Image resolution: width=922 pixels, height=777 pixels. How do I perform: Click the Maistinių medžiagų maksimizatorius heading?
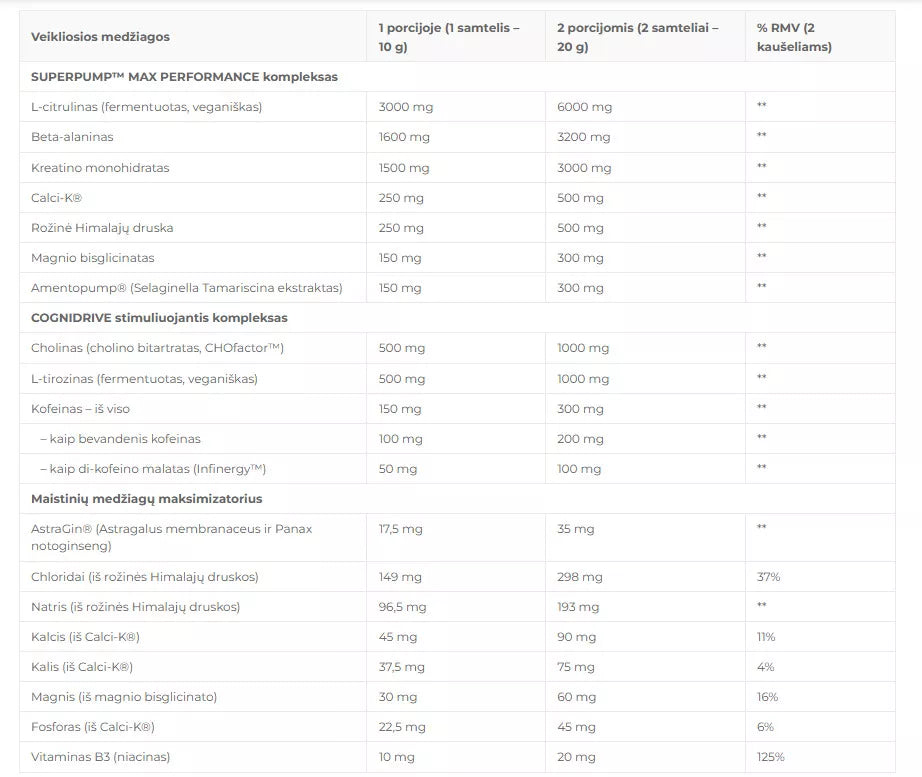click(146, 498)
